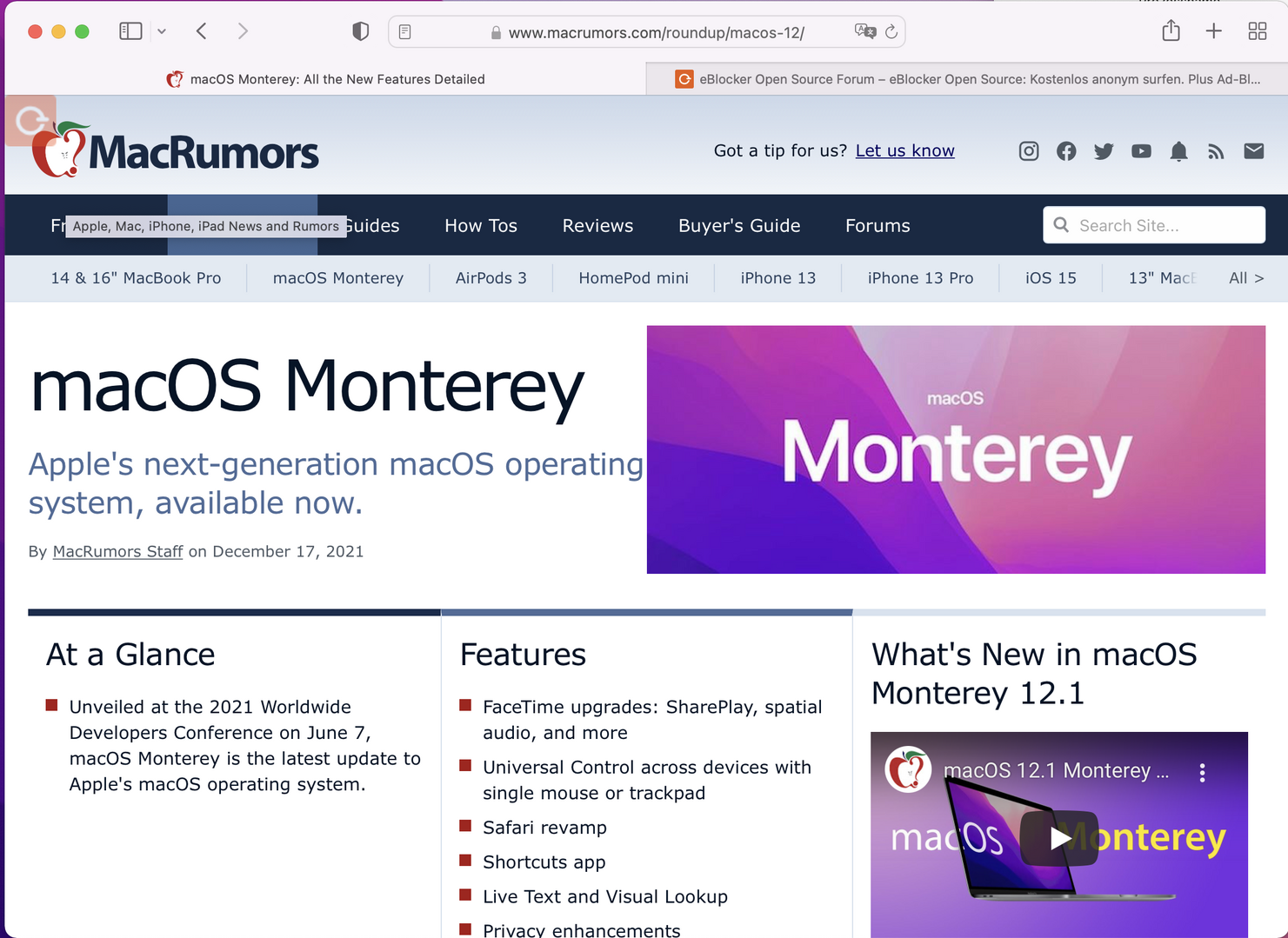Switch to macOS Monterey tab

tap(325, 79)
